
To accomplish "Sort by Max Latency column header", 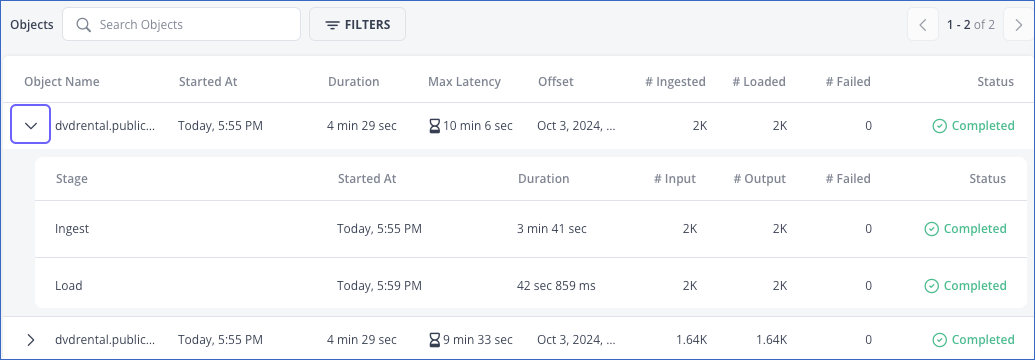I will click(464, 82).
